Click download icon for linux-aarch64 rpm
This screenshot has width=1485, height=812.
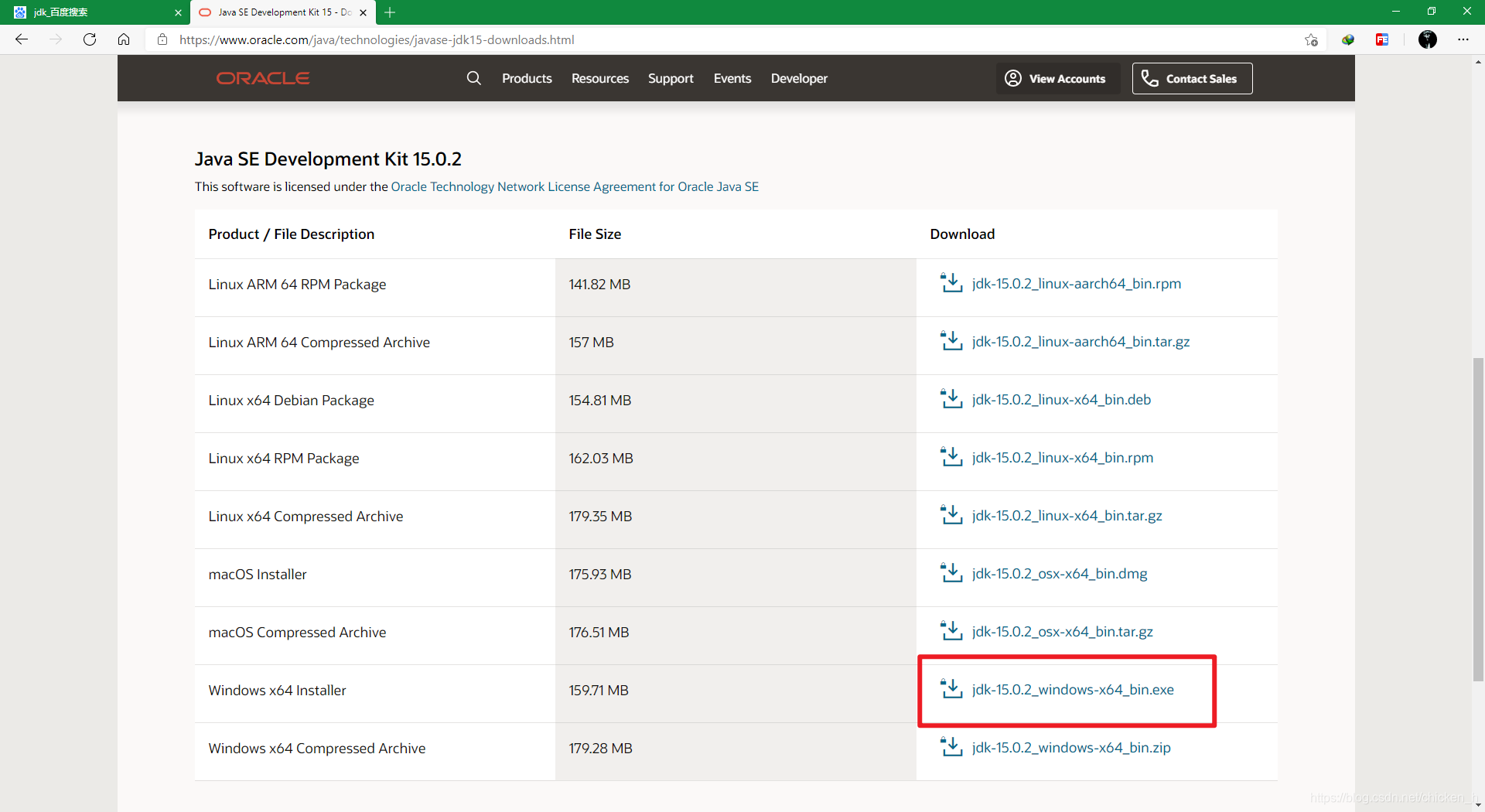point(951,283)
